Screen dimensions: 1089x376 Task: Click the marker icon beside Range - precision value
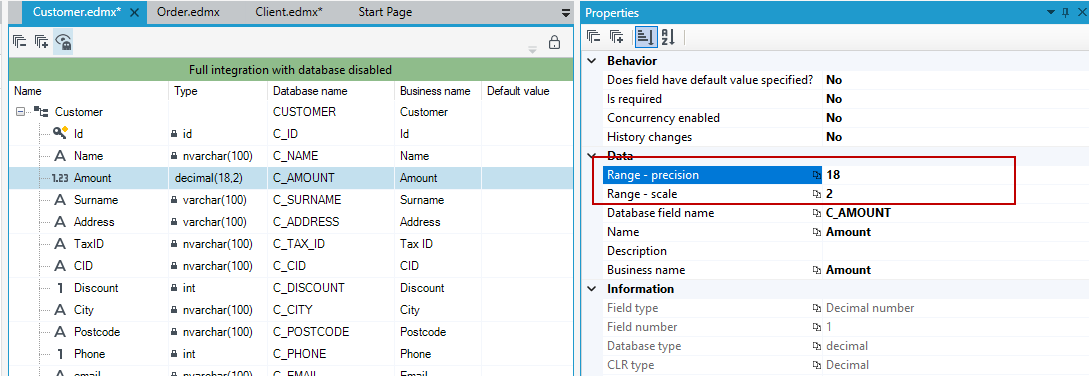[817, 175]
